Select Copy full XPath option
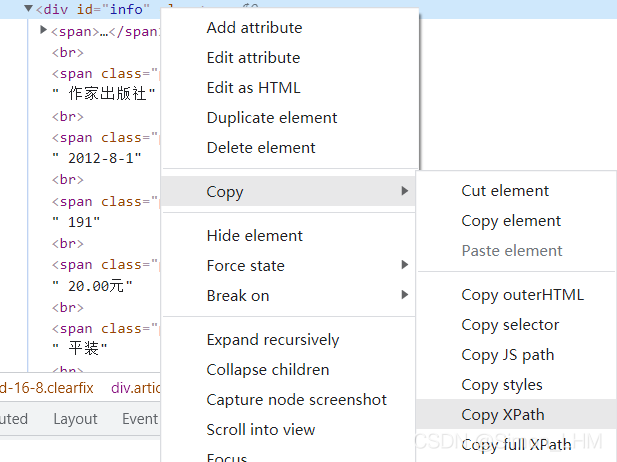Screen dimensions: 617x462 (516, 445)
